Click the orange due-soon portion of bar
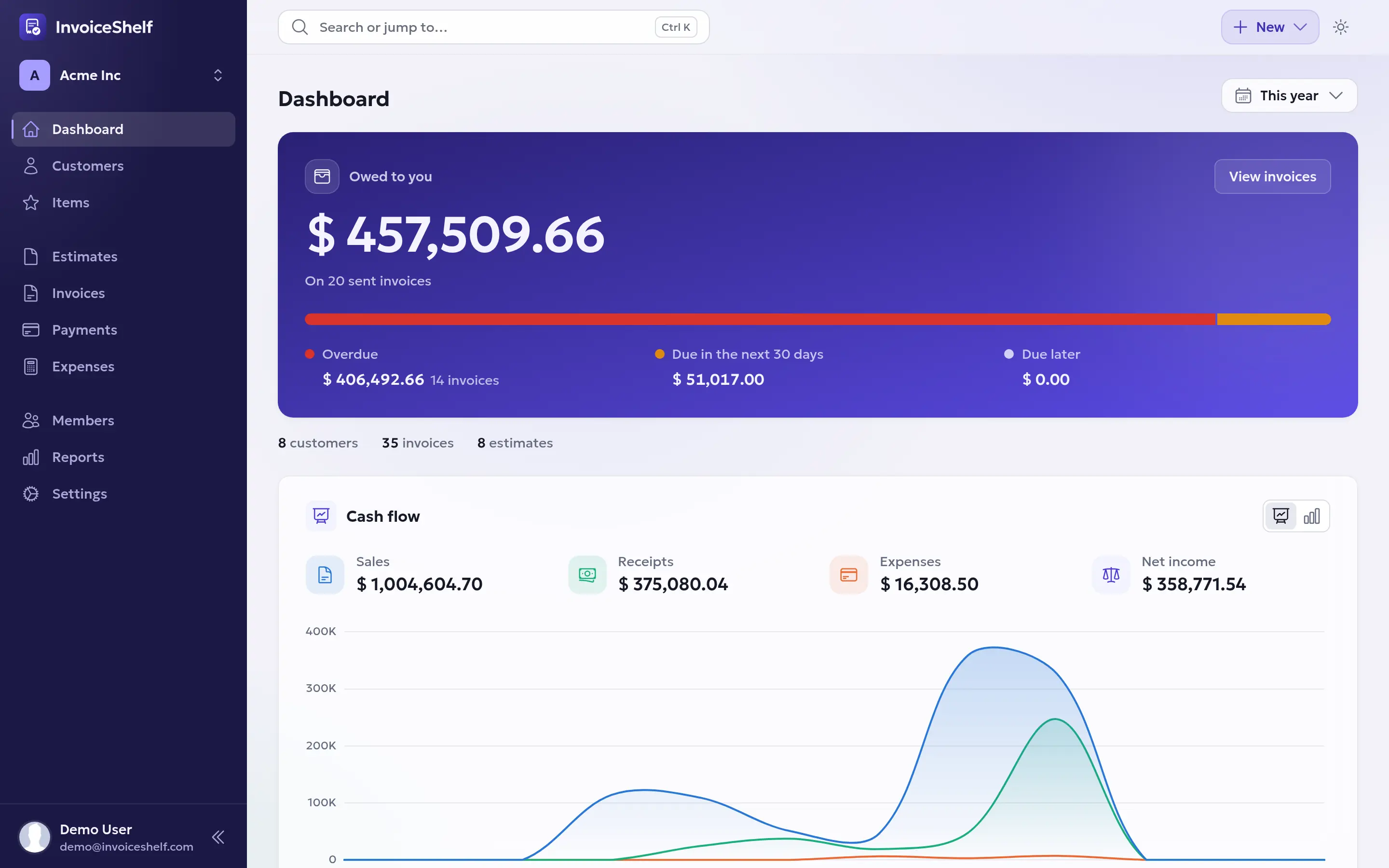The image size is (1389, 868). [1274, 320]
